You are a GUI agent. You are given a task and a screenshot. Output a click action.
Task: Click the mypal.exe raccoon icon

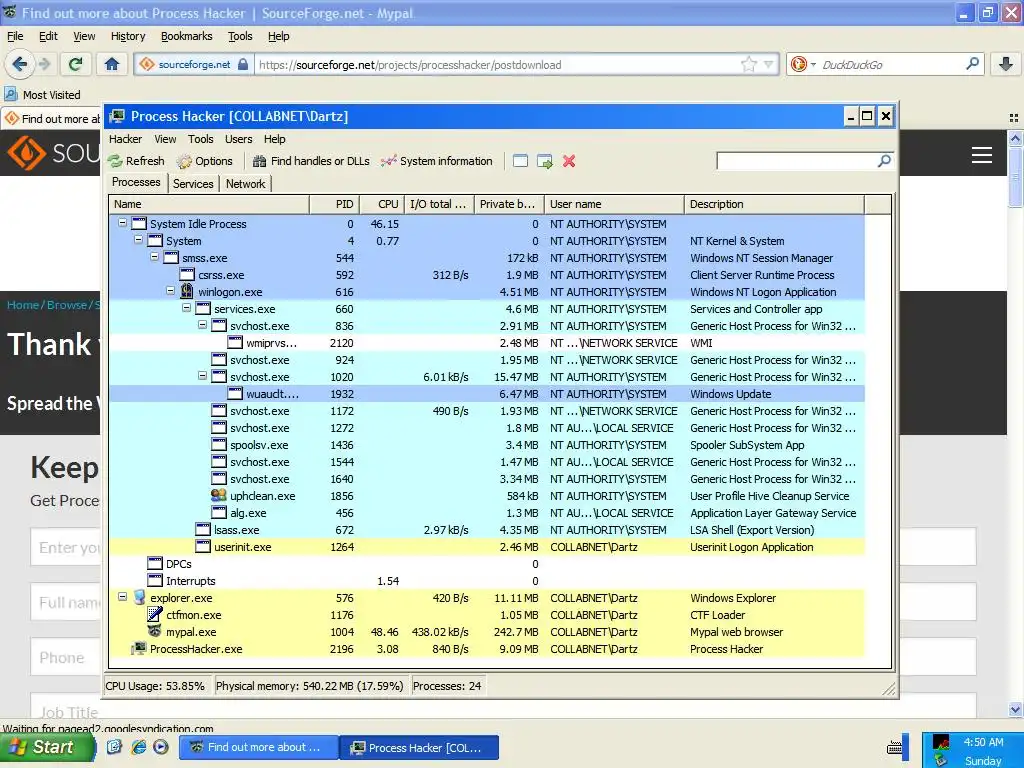tap(155, 632)
